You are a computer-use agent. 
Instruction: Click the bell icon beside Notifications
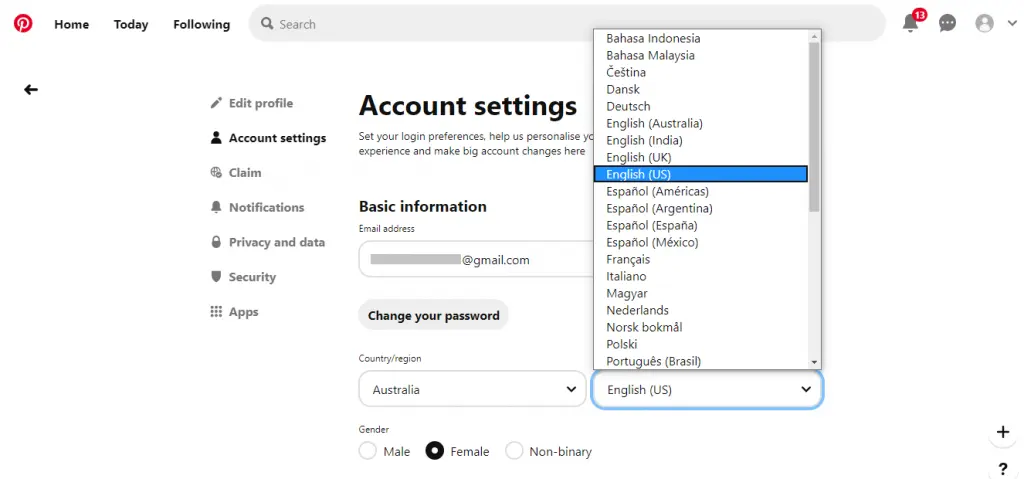(216, 207)
